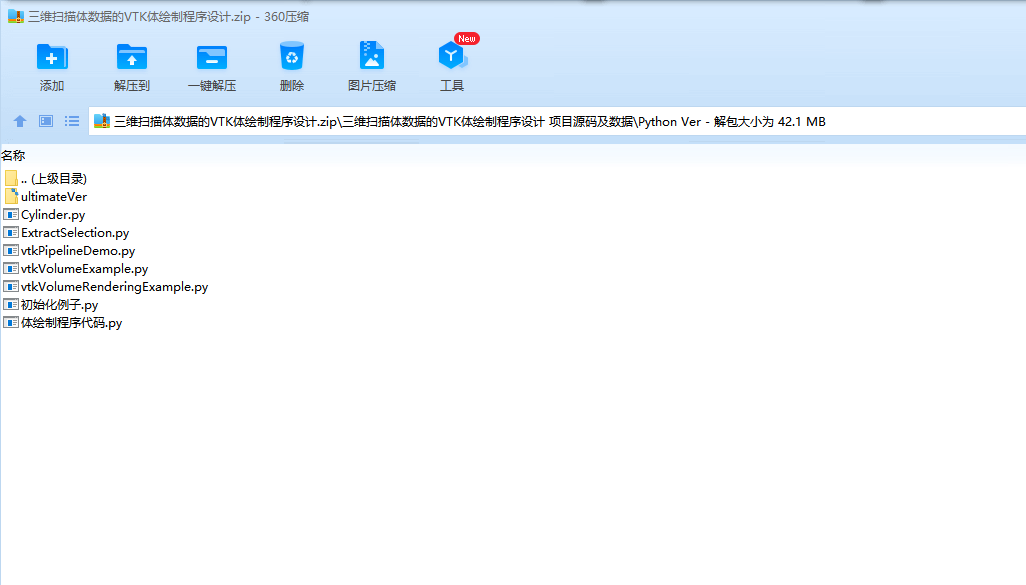Click the archive icon in path bar
This screenshot has height=585, width=1026.
point(101,121)
